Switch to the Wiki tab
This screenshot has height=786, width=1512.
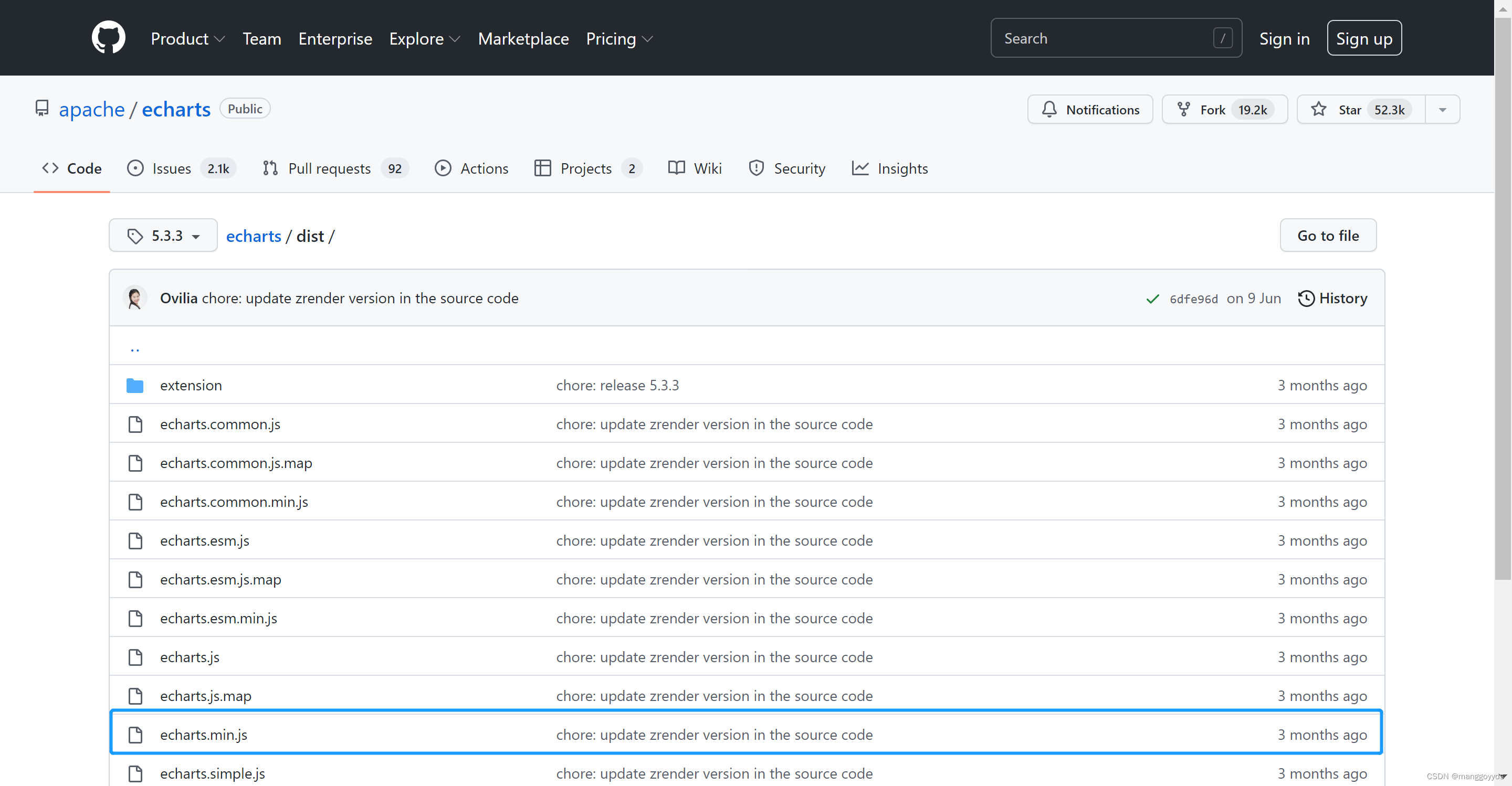point(695,168)
